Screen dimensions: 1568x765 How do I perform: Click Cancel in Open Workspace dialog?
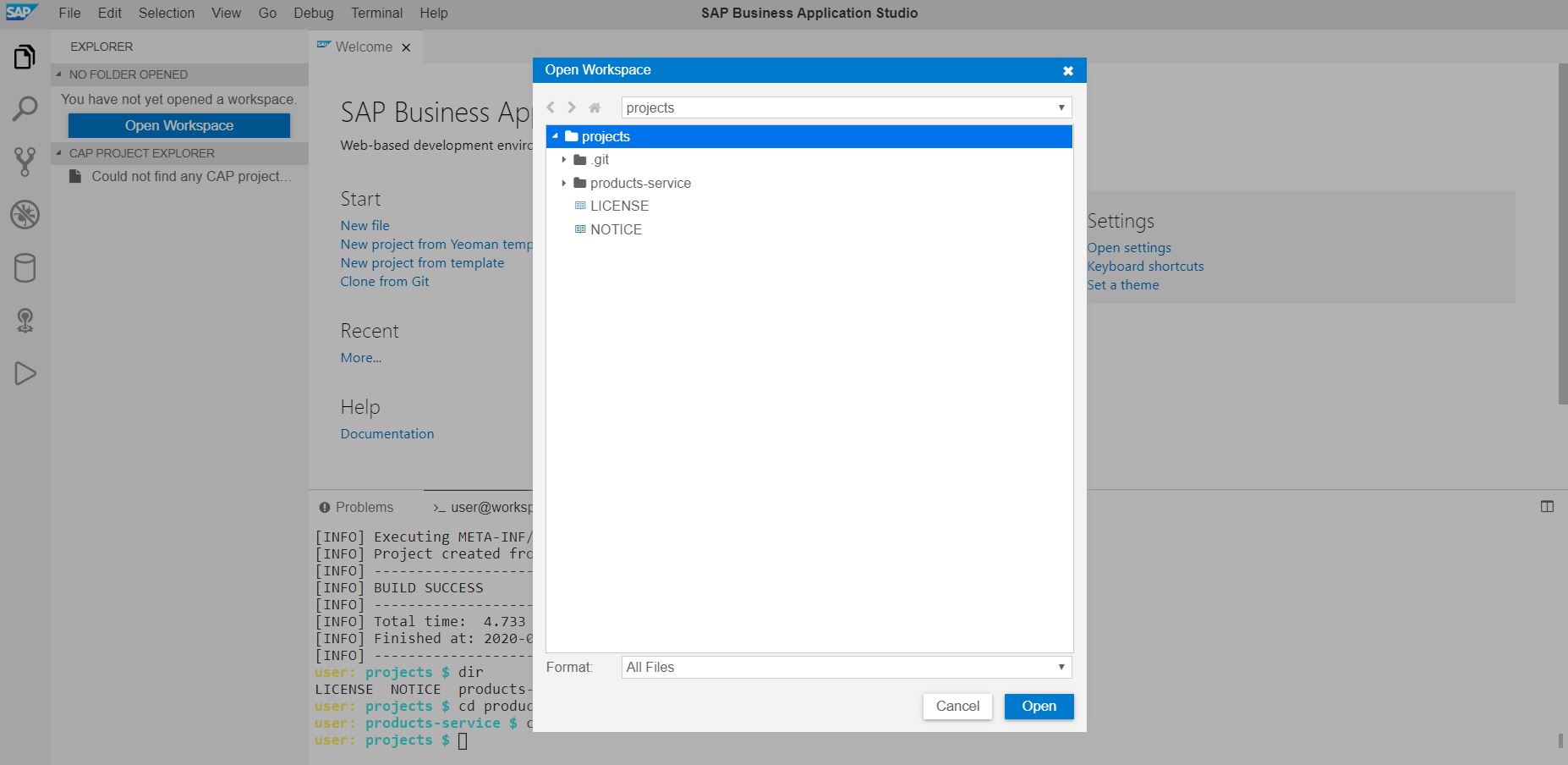[x=957, y=707]
